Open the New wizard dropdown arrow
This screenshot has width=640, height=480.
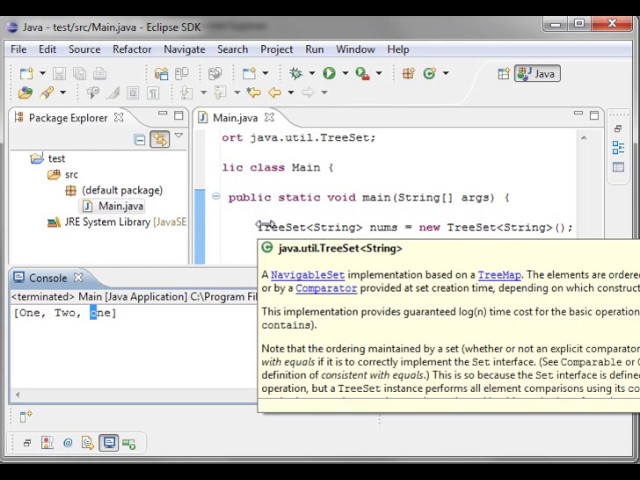click(42, 73)
